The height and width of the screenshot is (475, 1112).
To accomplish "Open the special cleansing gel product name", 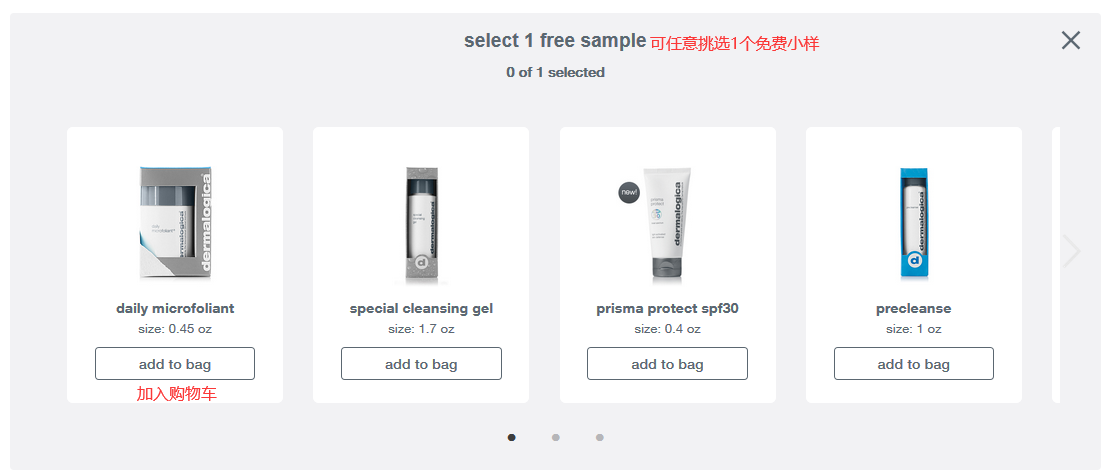I will pyautogui.click(x=421, y=308).
